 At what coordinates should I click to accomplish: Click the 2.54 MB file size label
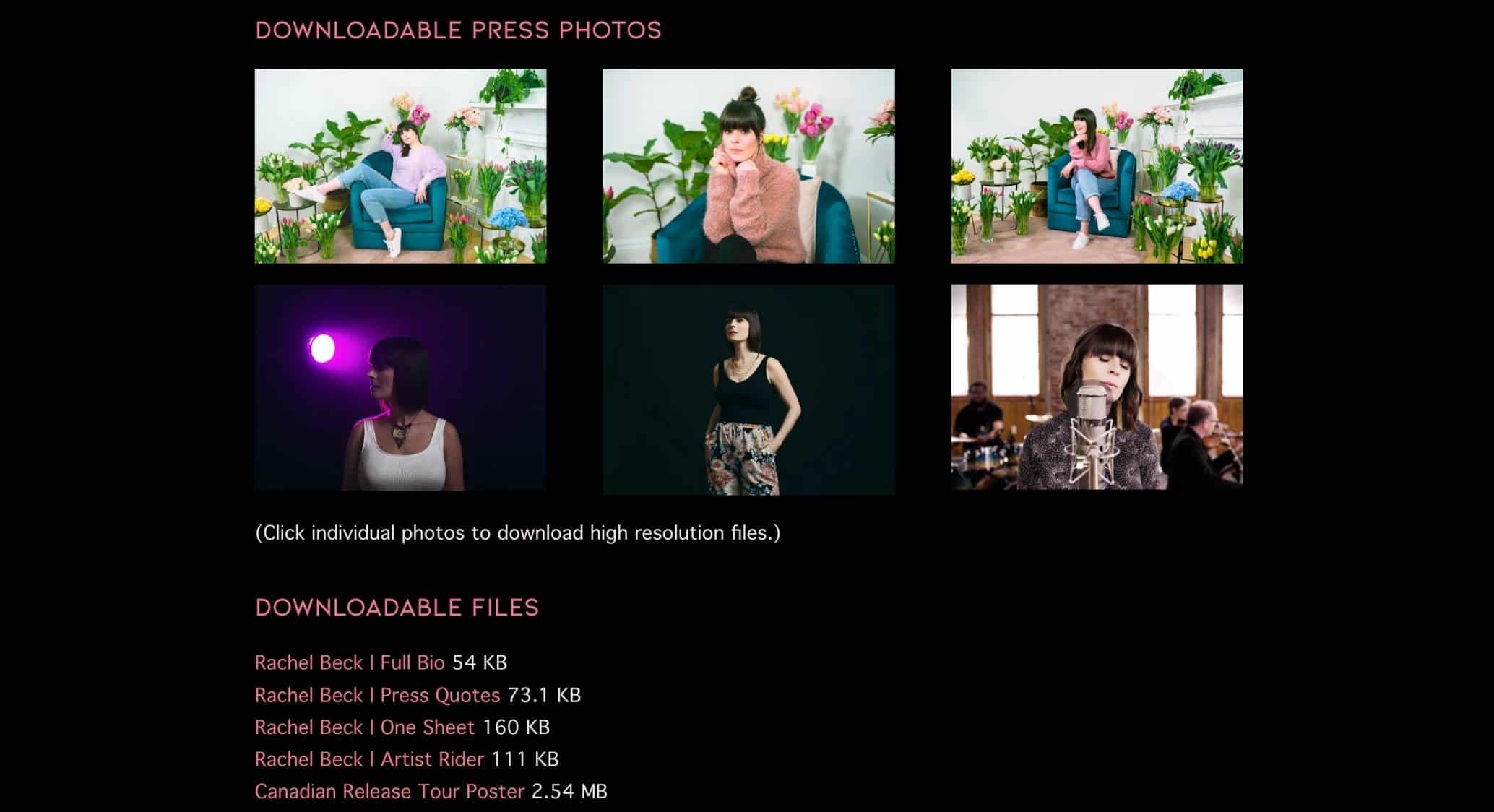(569, 791)
